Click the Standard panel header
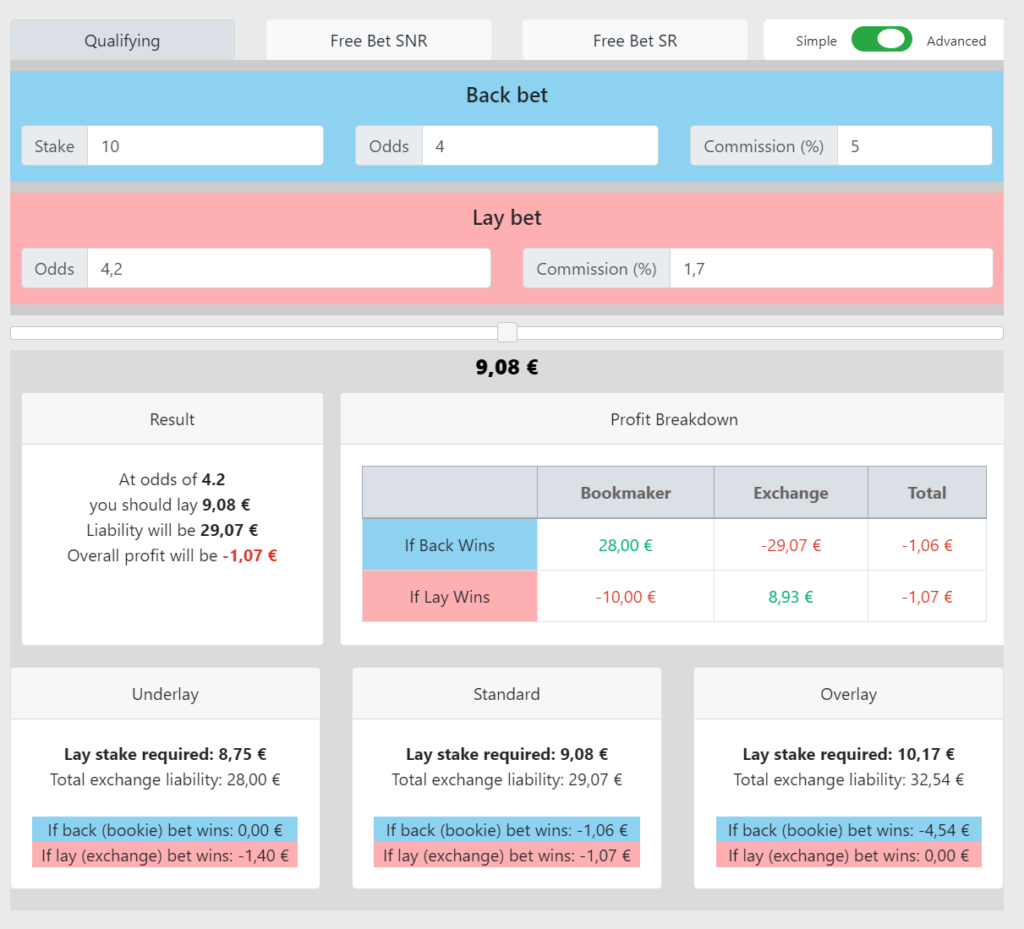 click(506, 693)
